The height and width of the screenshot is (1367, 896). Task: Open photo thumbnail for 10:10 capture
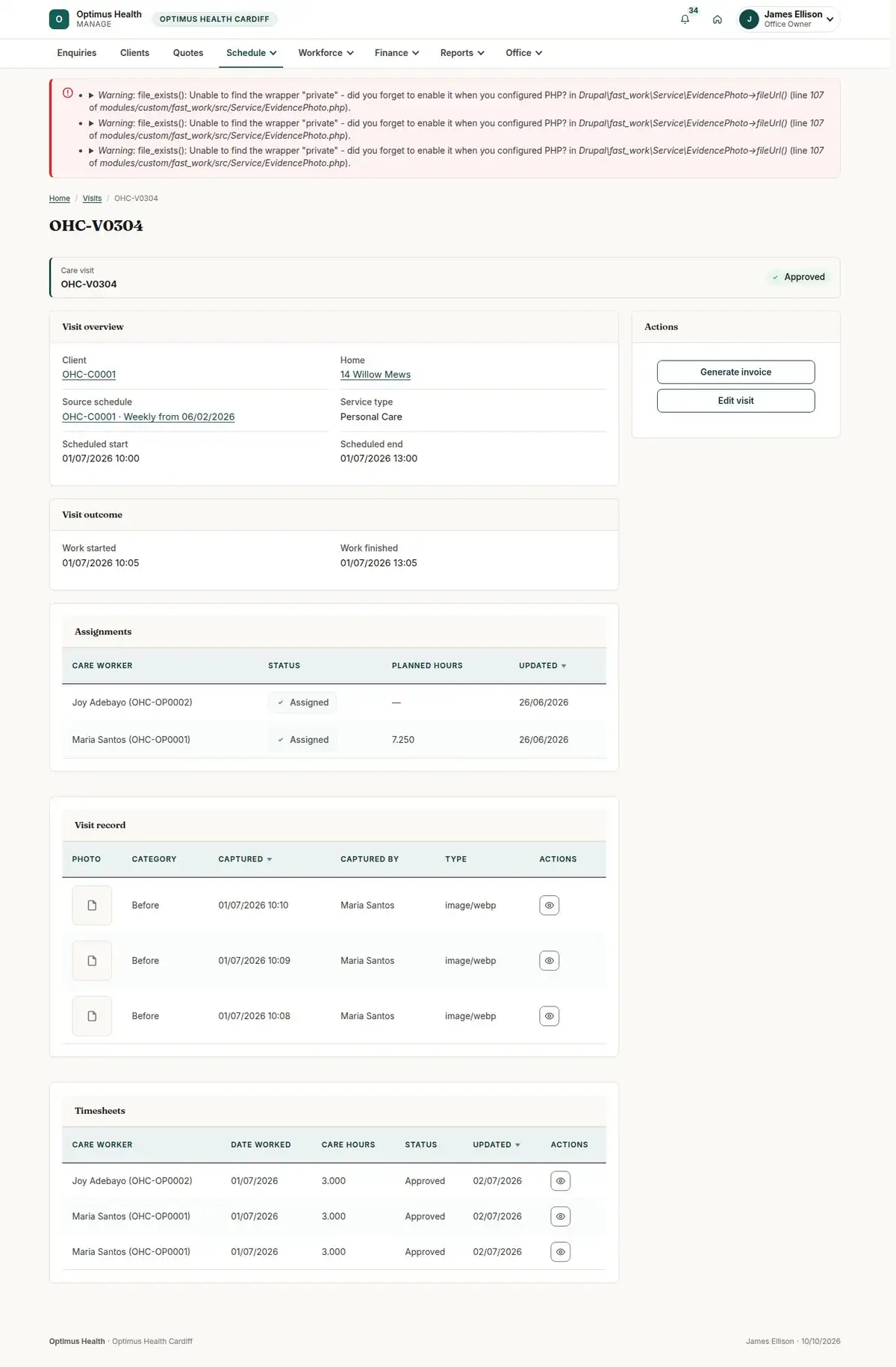click(x=92, y=906)
